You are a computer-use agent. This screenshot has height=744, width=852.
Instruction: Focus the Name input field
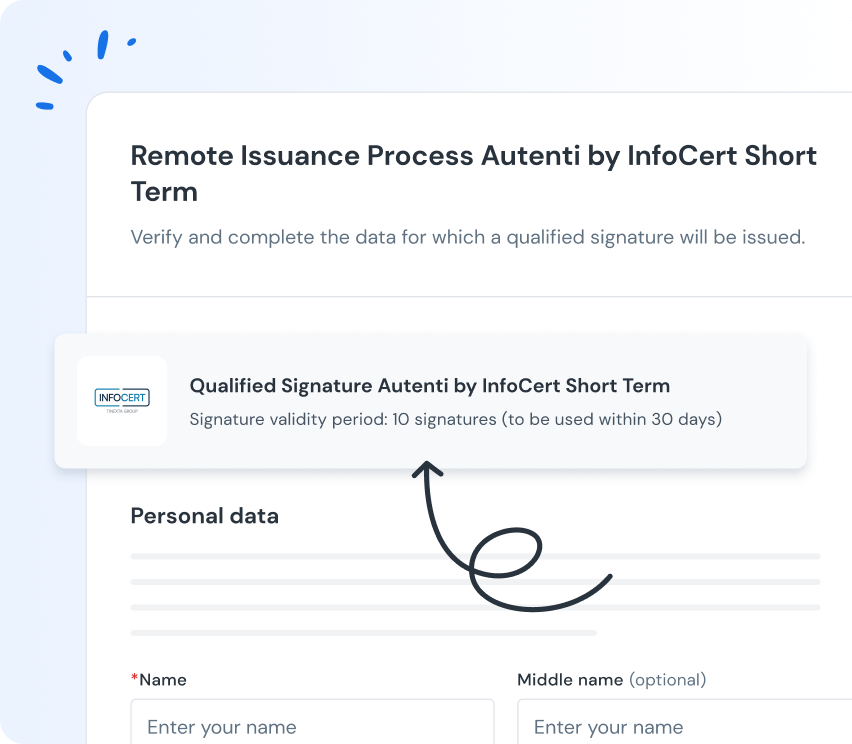[312, 722]
